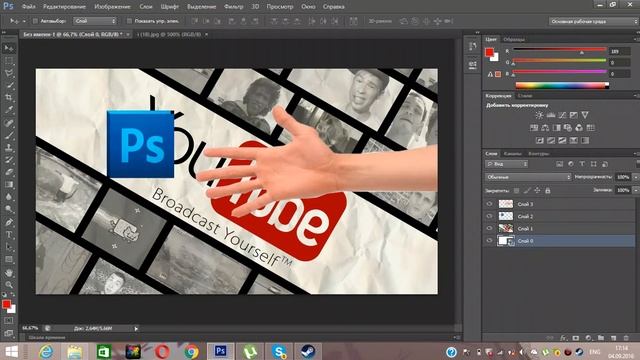
Task: Open Skype from the taskbar
Action: coord(279,351)
